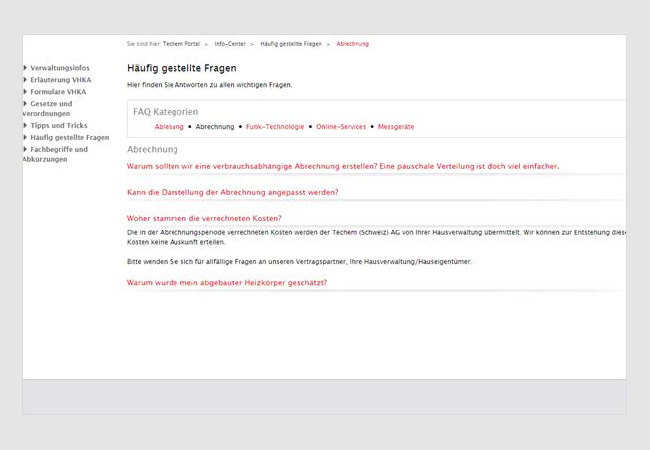Go to Gesetze und Verordnungen

(x=47, y=109)
